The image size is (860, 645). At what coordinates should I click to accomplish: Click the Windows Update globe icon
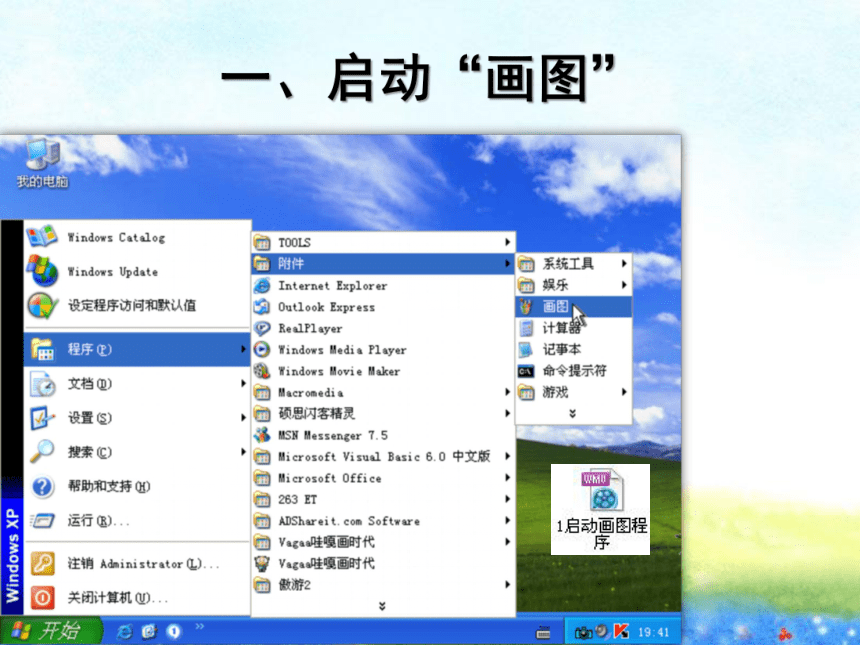[x=42, y=271]
